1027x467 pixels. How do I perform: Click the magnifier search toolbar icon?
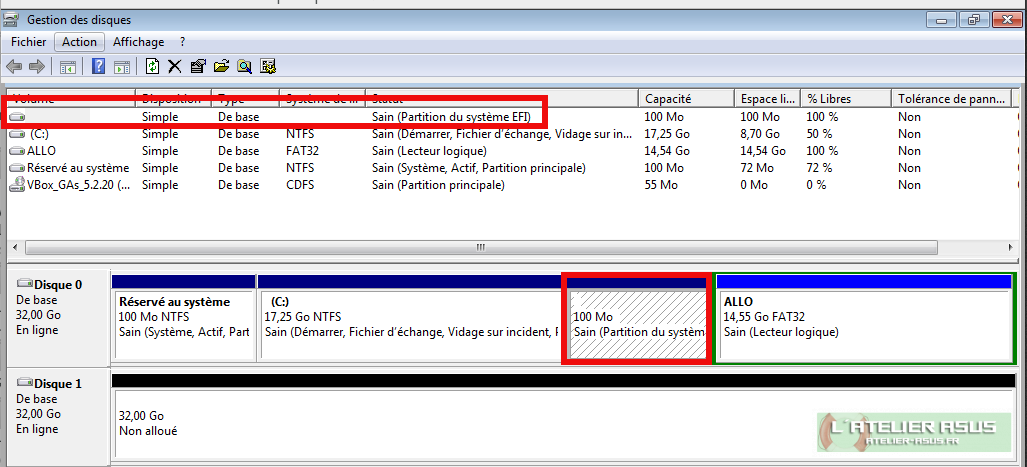click(x=244, y=67)
